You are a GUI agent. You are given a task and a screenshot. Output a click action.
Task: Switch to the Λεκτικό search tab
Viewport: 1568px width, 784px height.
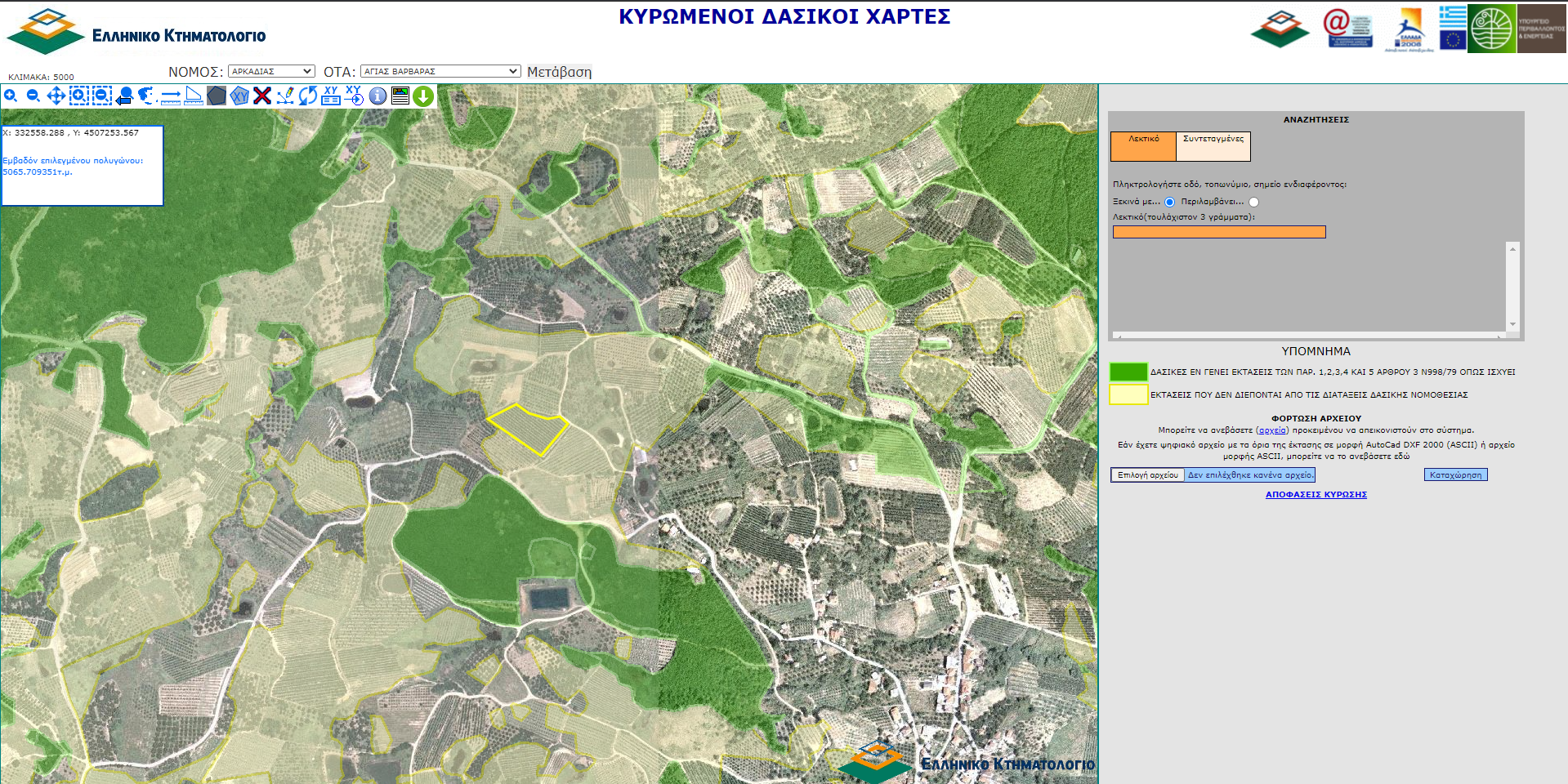pos(1143,146)
